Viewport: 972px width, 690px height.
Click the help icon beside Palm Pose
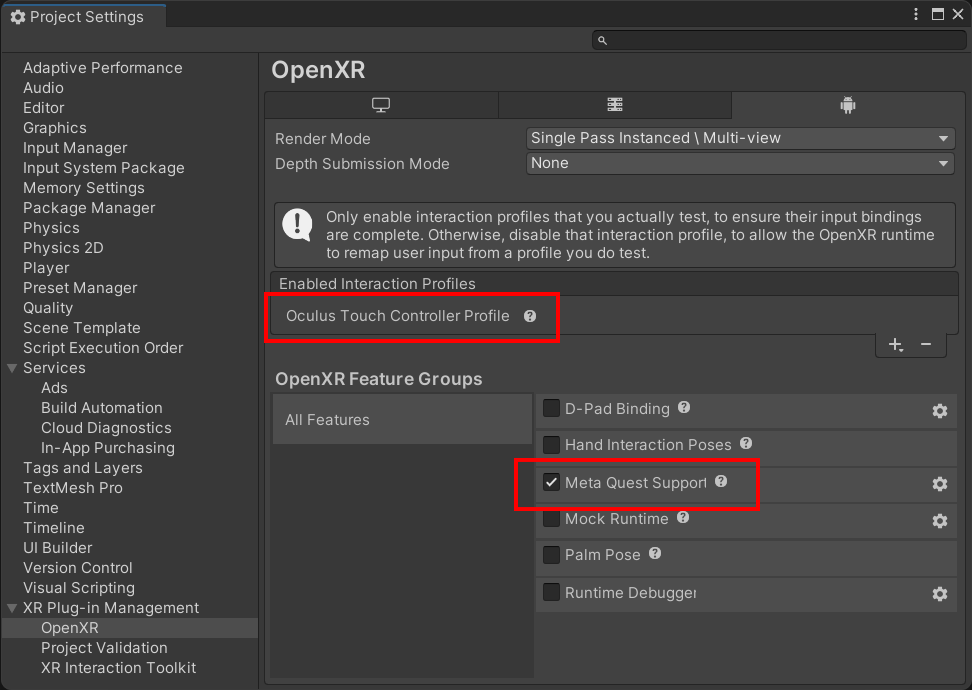pyautogui.click(x=655, y=553)
